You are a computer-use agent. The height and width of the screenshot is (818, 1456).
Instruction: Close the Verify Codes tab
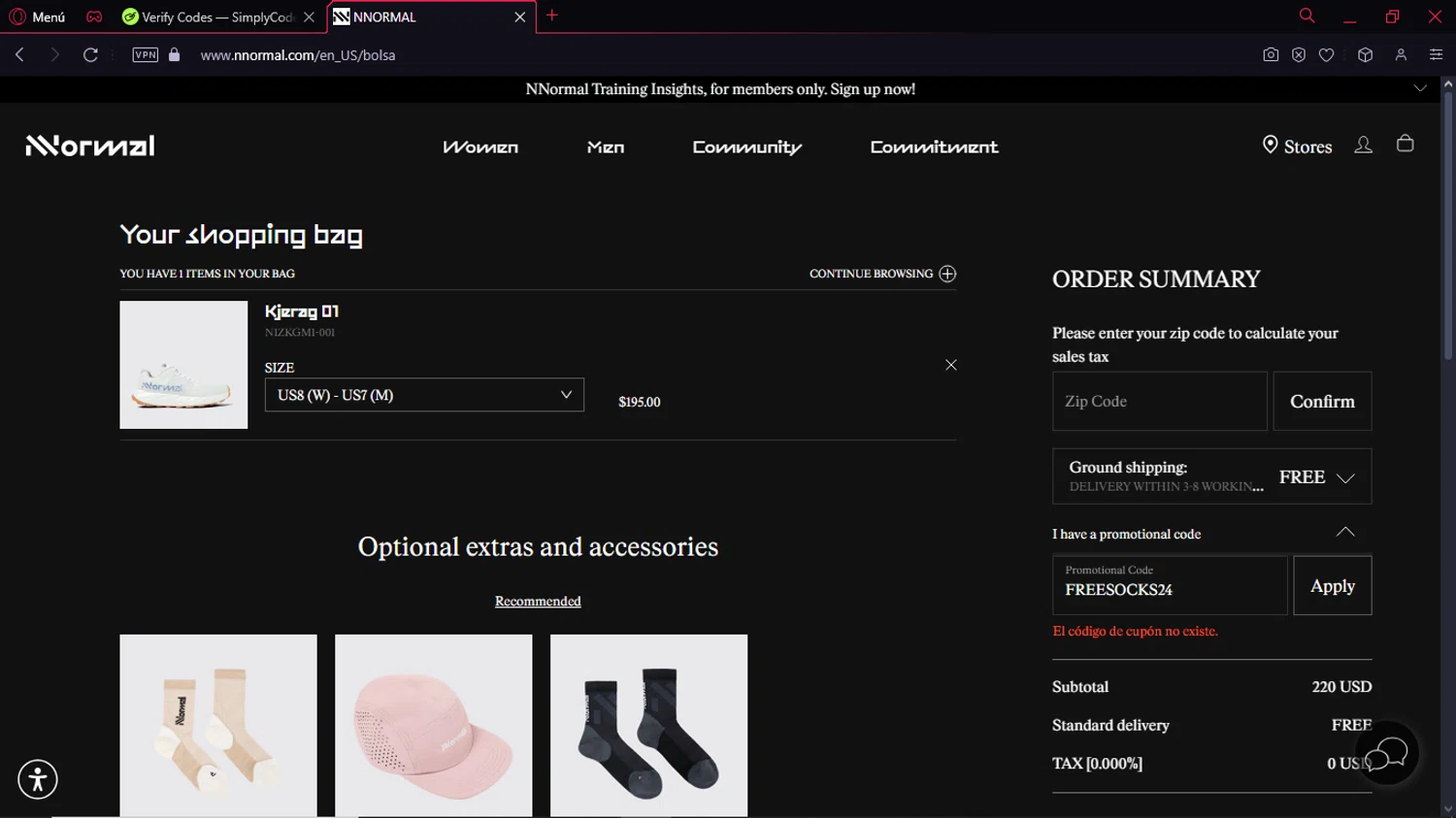click(310, 17)
